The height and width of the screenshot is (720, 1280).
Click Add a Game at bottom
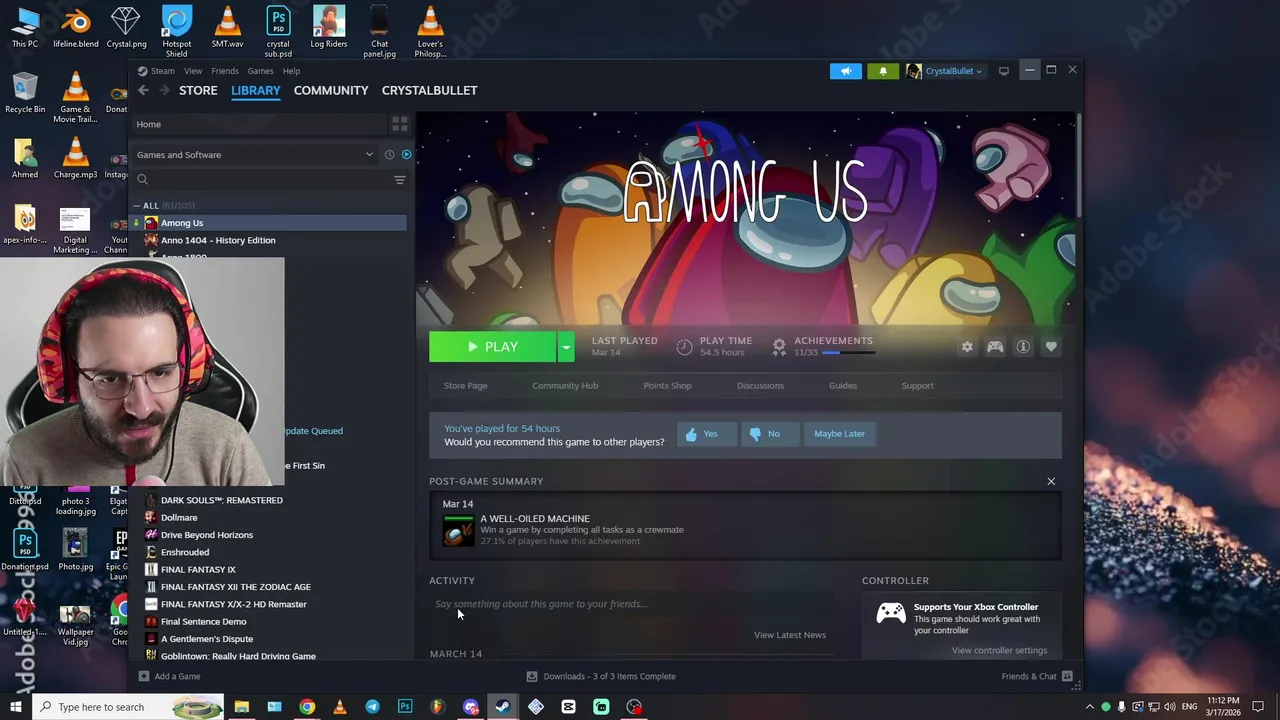click(x=170, y=677)
